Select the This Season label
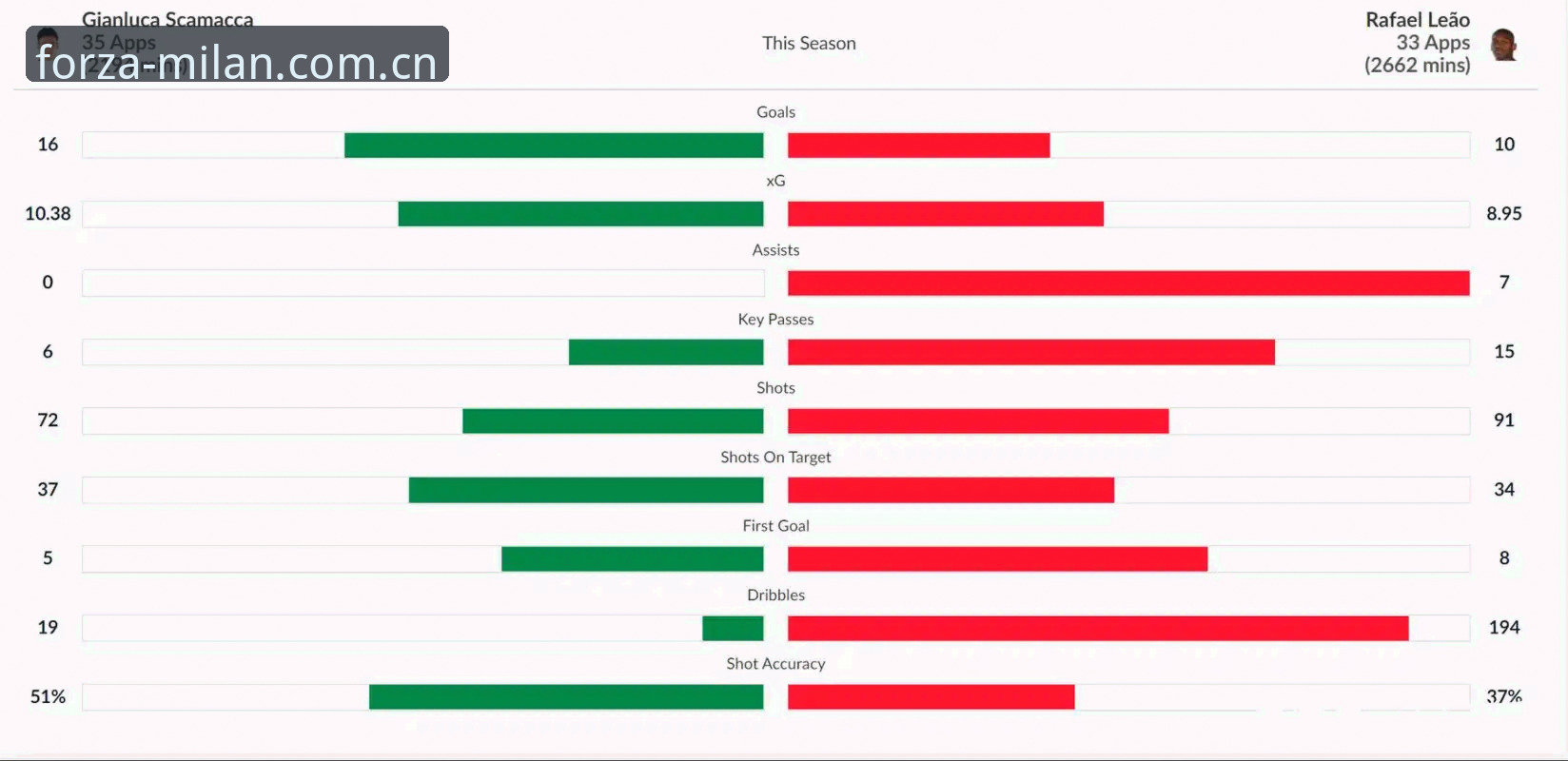The image size is (1568, 761). click(809, 43)
